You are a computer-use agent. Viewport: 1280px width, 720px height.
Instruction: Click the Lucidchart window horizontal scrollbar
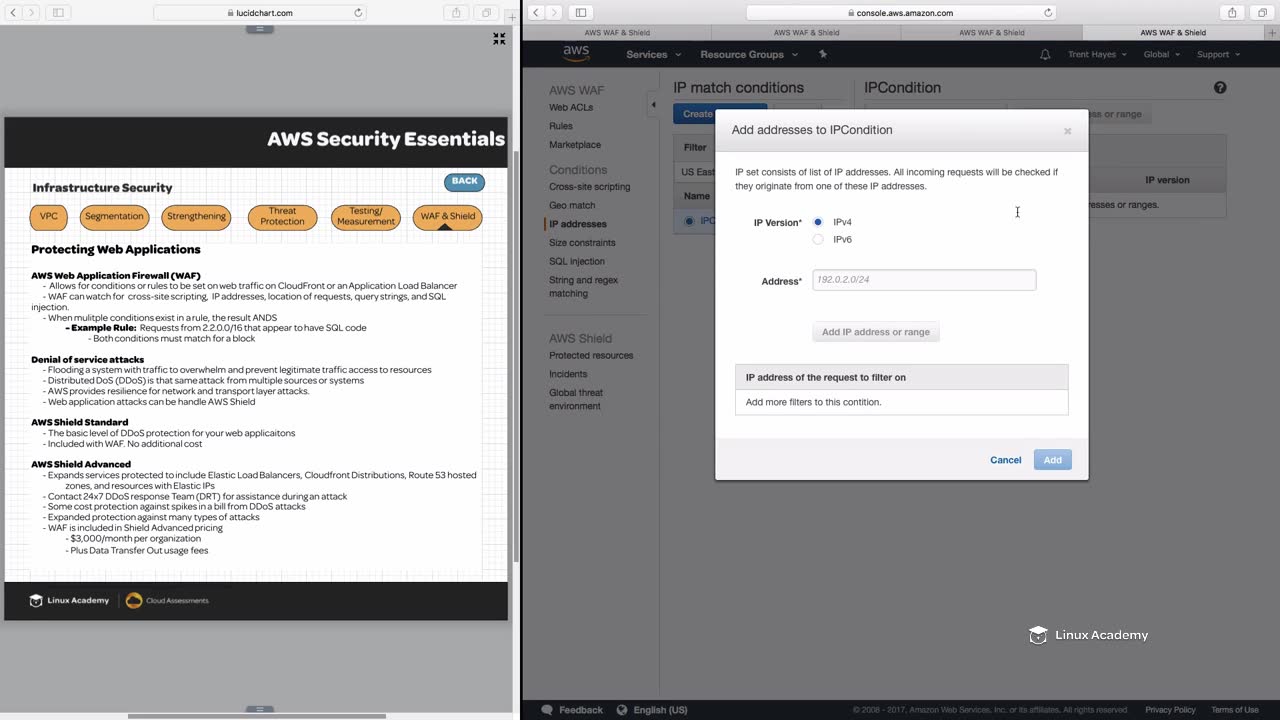tap(257, 715)
